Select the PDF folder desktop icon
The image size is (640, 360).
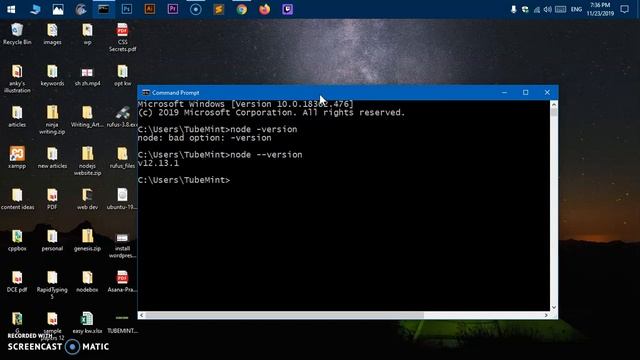[52, 199]
